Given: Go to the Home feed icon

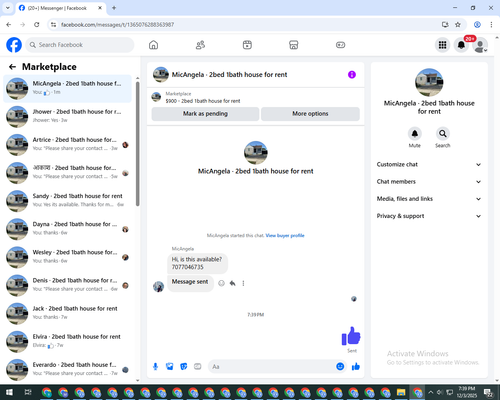Looking at the screenshot, I should click(x=153, y=45).
